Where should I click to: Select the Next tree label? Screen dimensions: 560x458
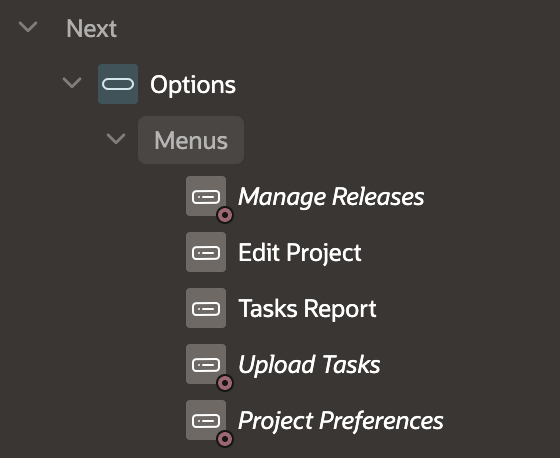[91, 29]
